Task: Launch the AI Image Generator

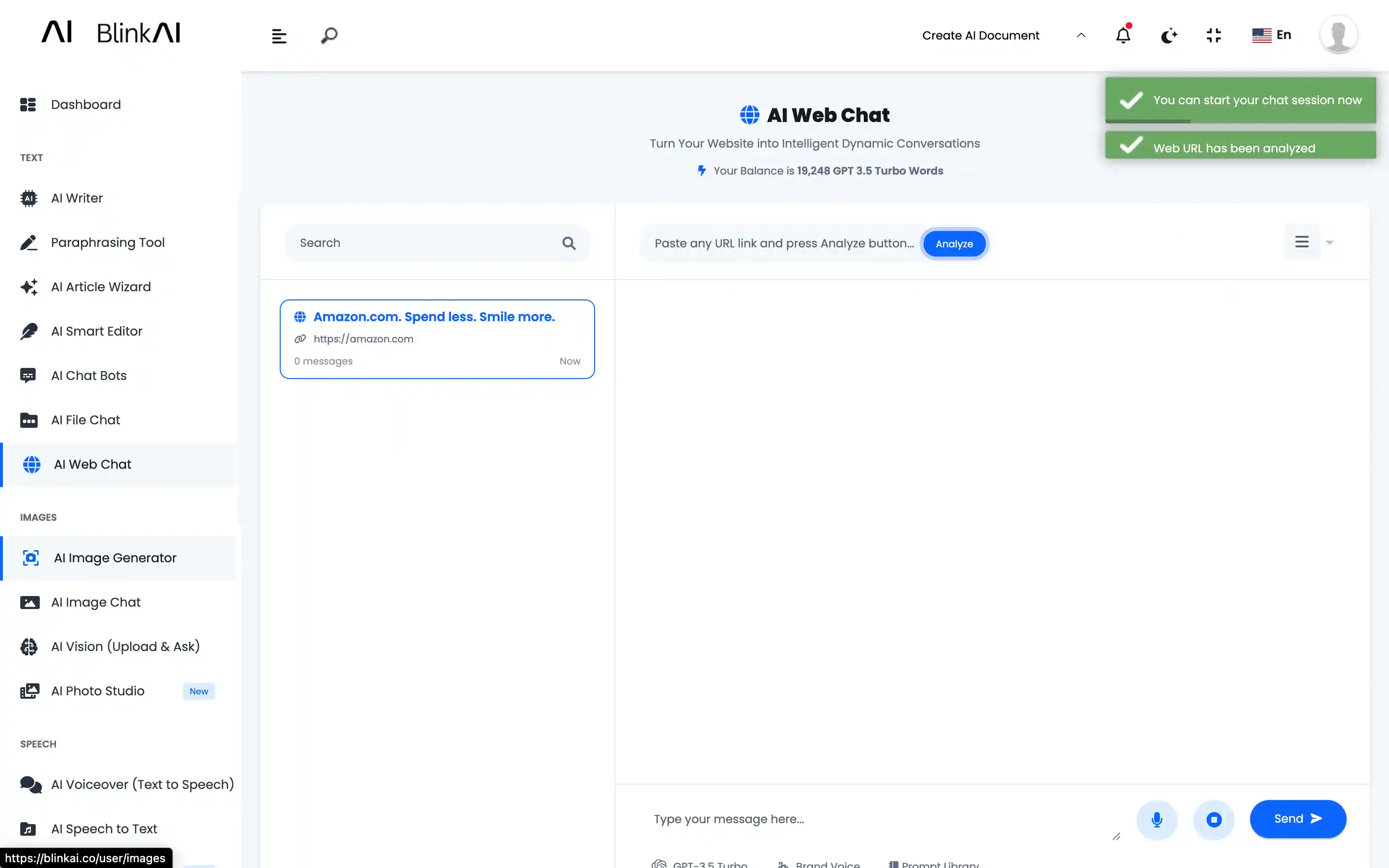Action: tap(115, 557)
